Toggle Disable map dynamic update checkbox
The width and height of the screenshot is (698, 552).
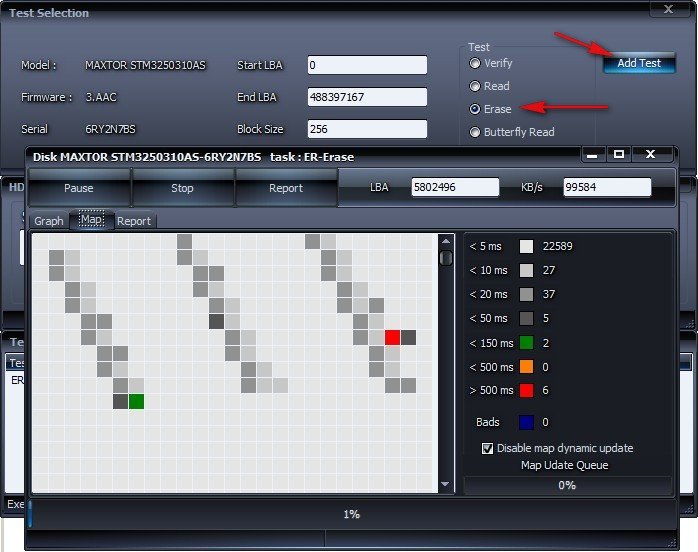488,448
